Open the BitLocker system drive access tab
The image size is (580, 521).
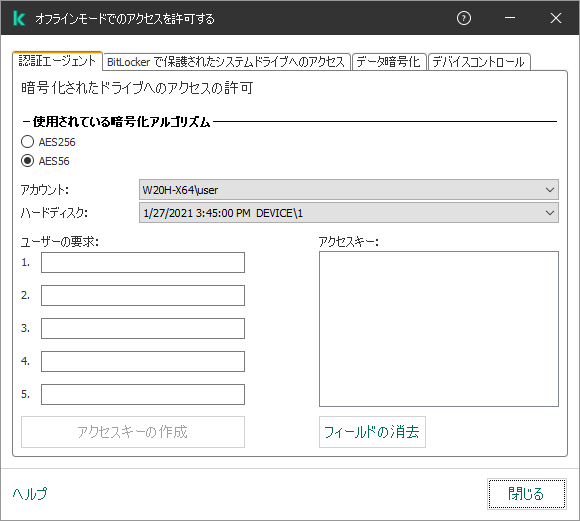click(226, 62)
